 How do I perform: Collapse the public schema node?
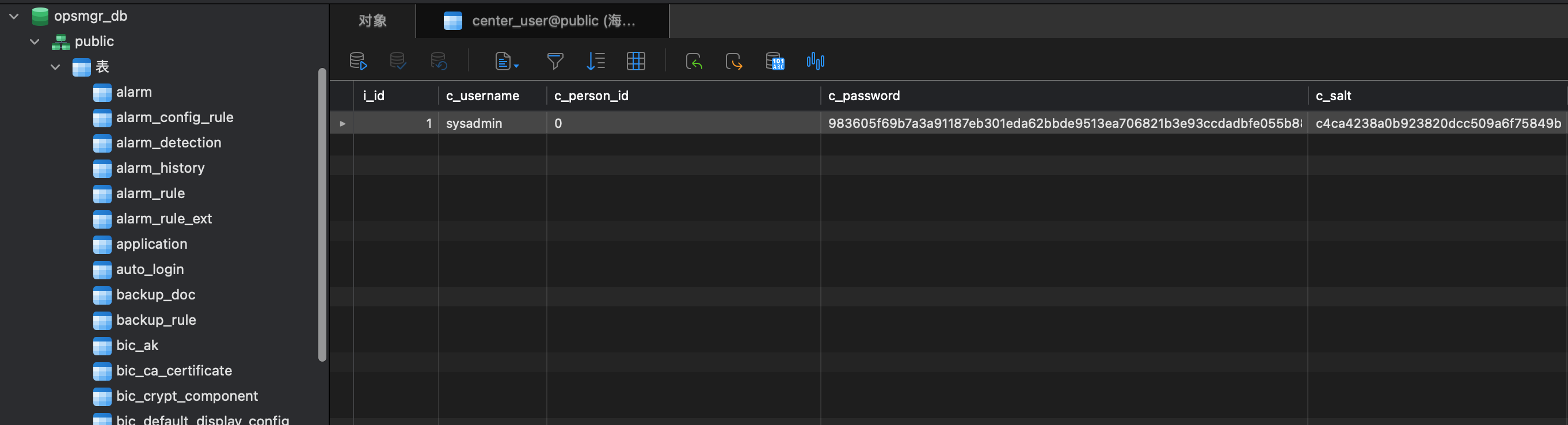(x=35, y=41)
